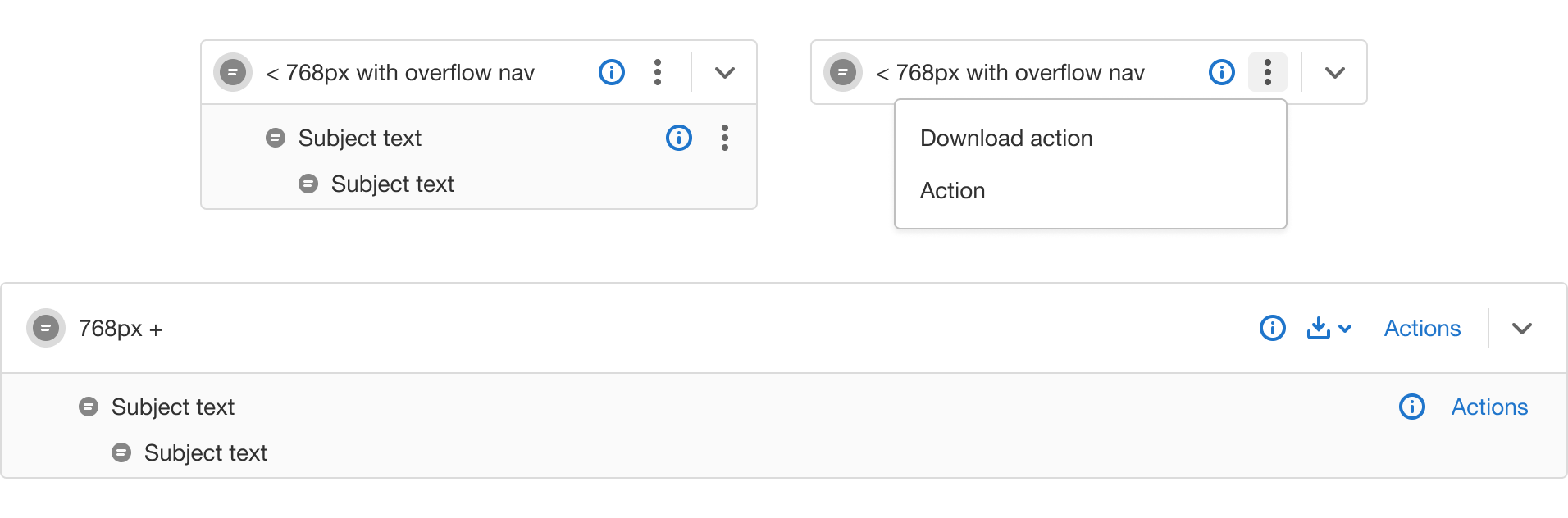This screenshot has width=1568, height=518.
Task: Select Download action from the open menu
Action: tap(1006, 138)
